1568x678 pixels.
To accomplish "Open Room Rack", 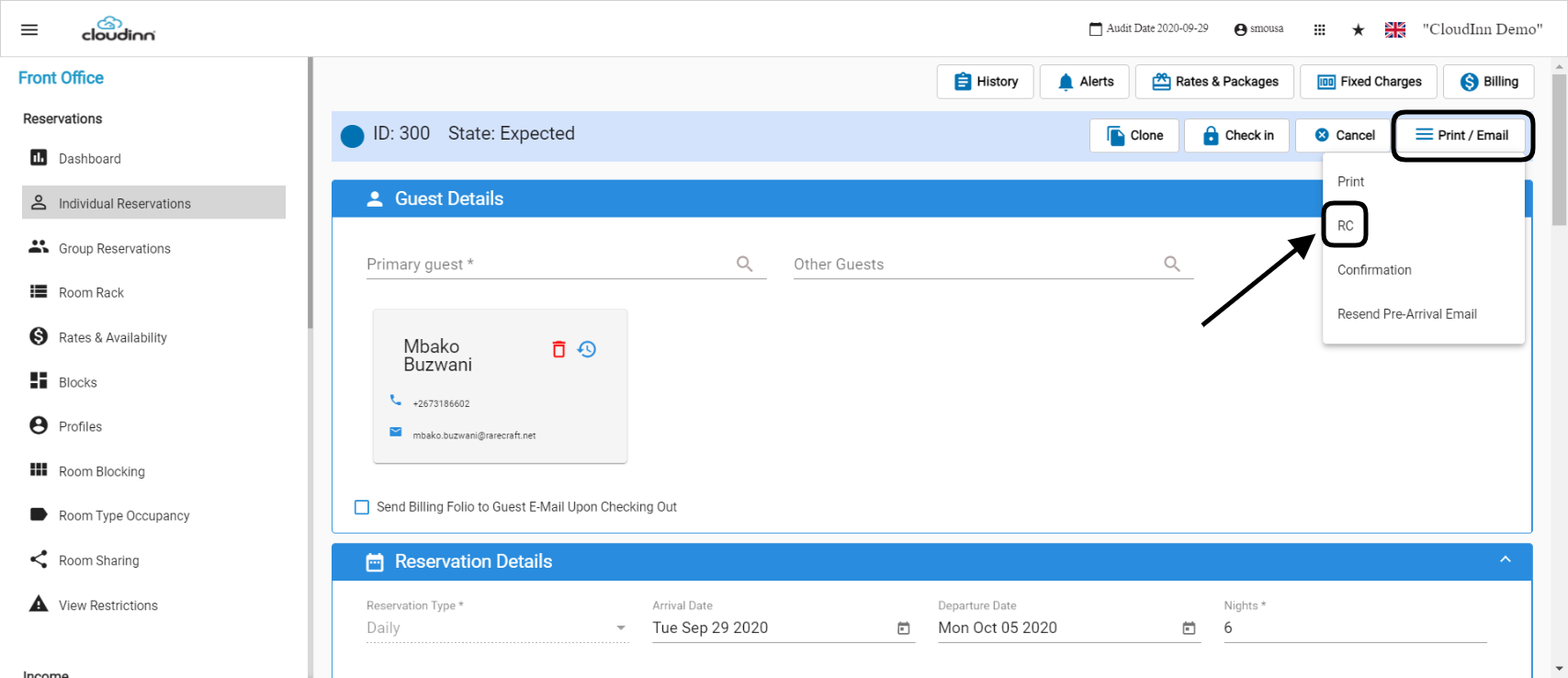I will (153, 292).
